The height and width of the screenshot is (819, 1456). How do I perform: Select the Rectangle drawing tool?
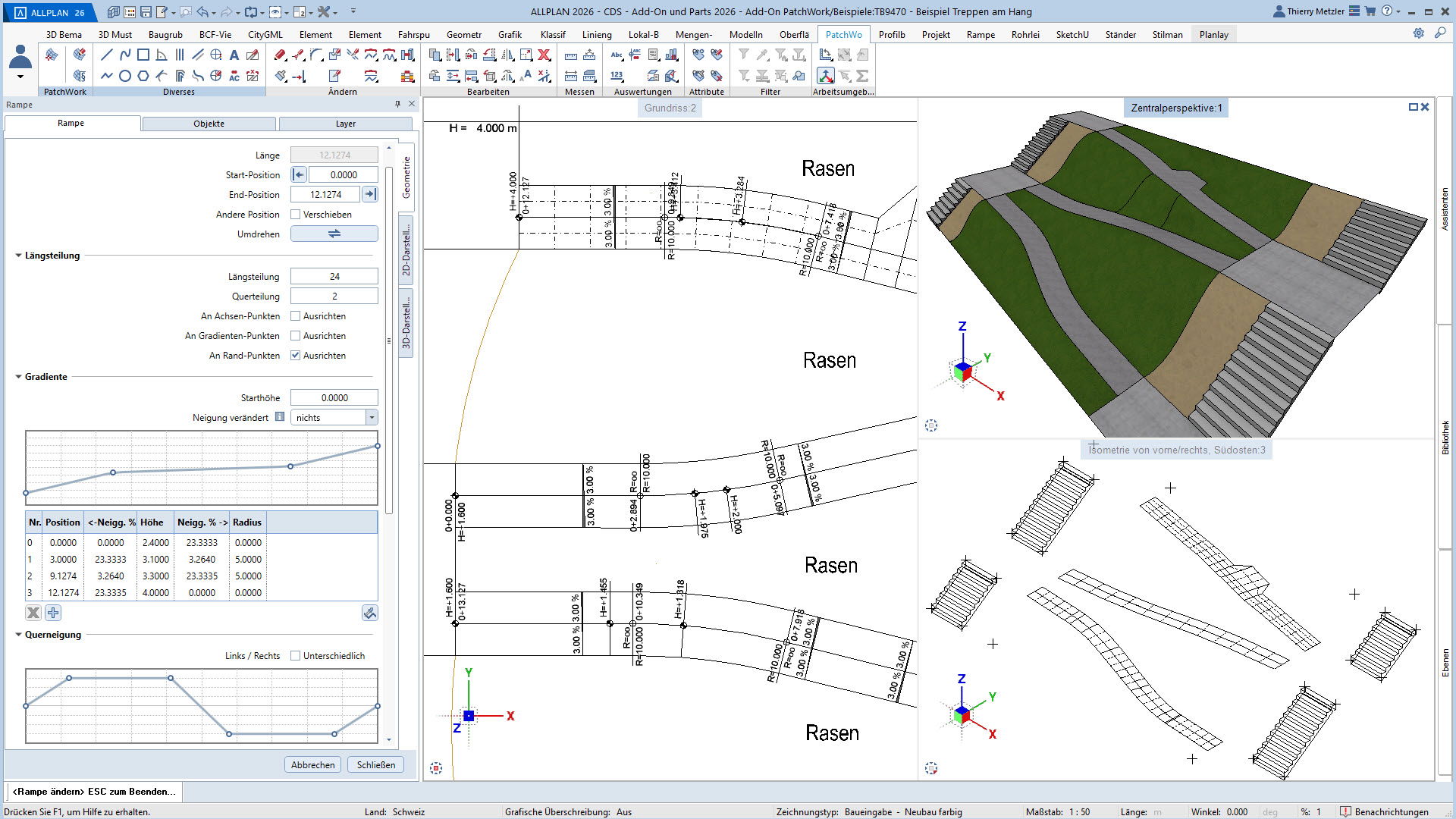tap(143, 55)
